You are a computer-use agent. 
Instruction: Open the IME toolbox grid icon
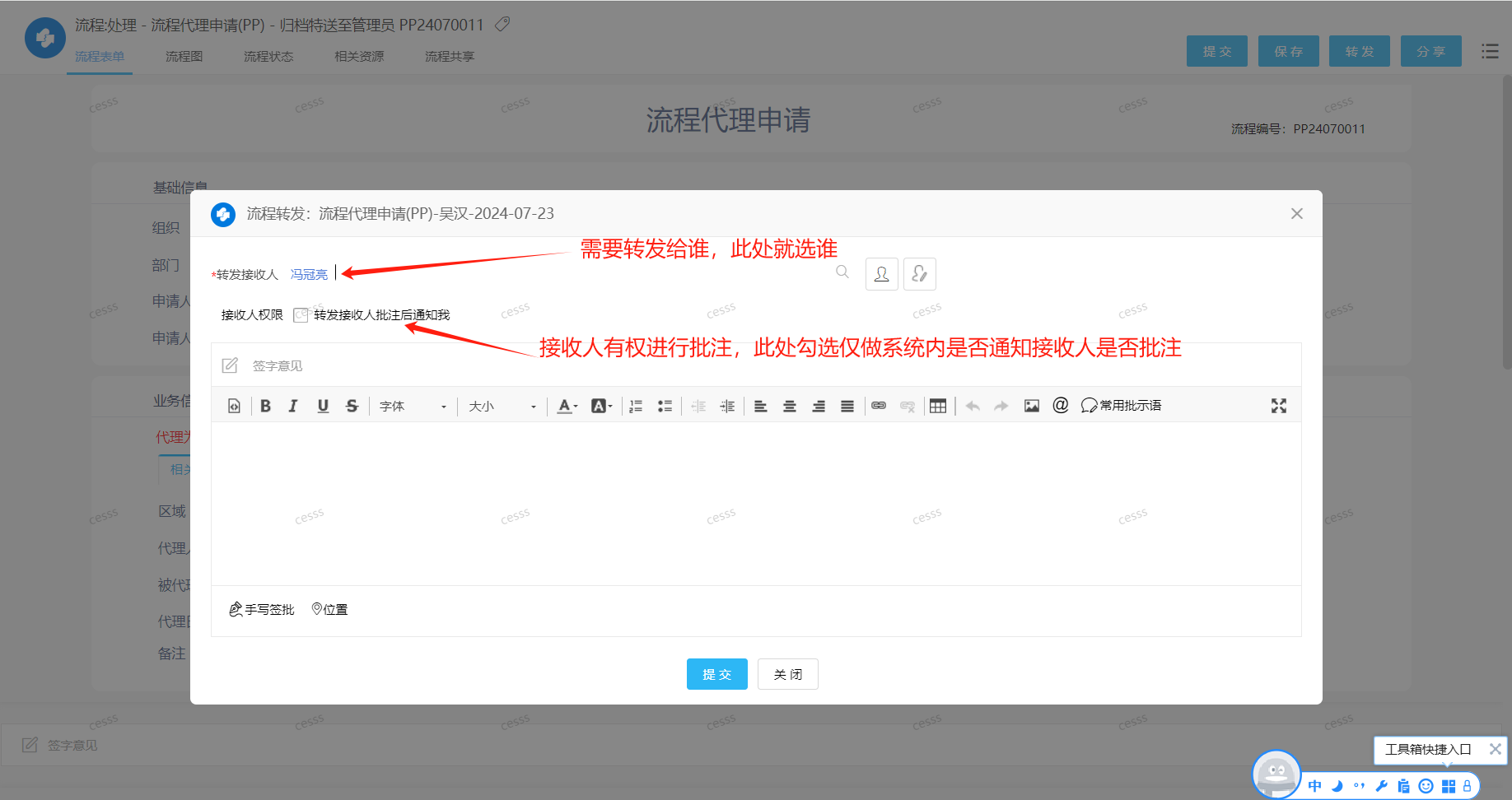coord(1449,786)
